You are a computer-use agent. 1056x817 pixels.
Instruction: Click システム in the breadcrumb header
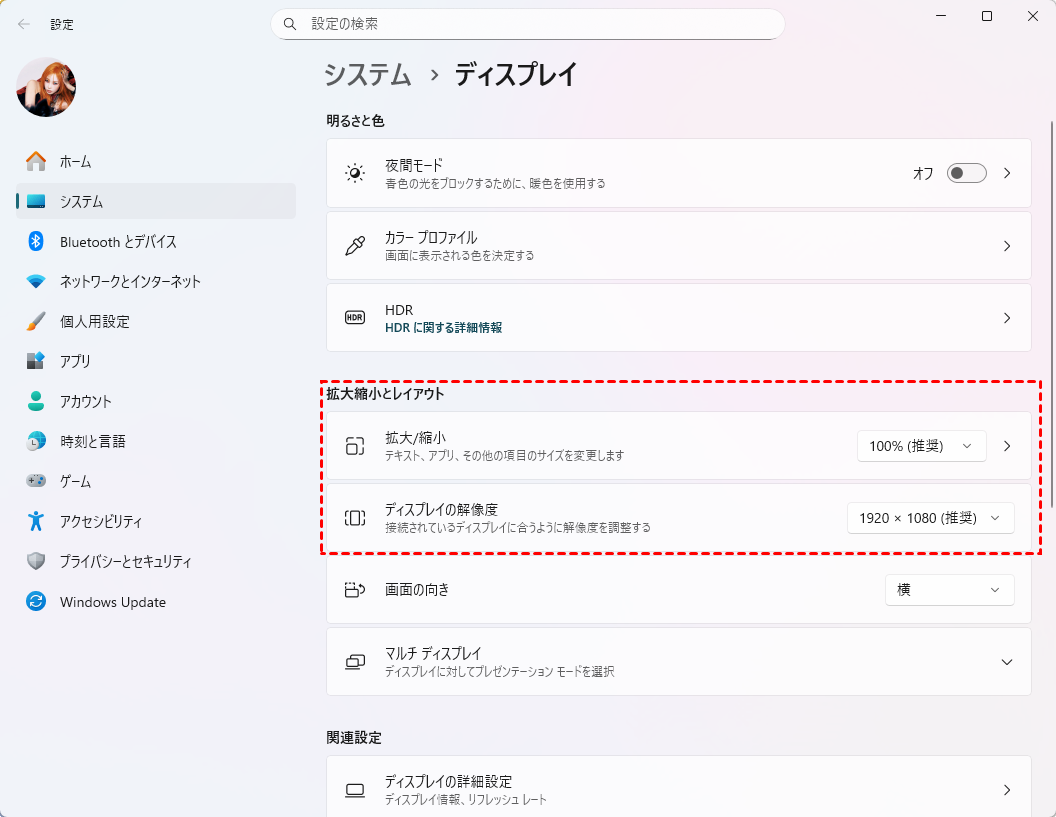(368, 75)
